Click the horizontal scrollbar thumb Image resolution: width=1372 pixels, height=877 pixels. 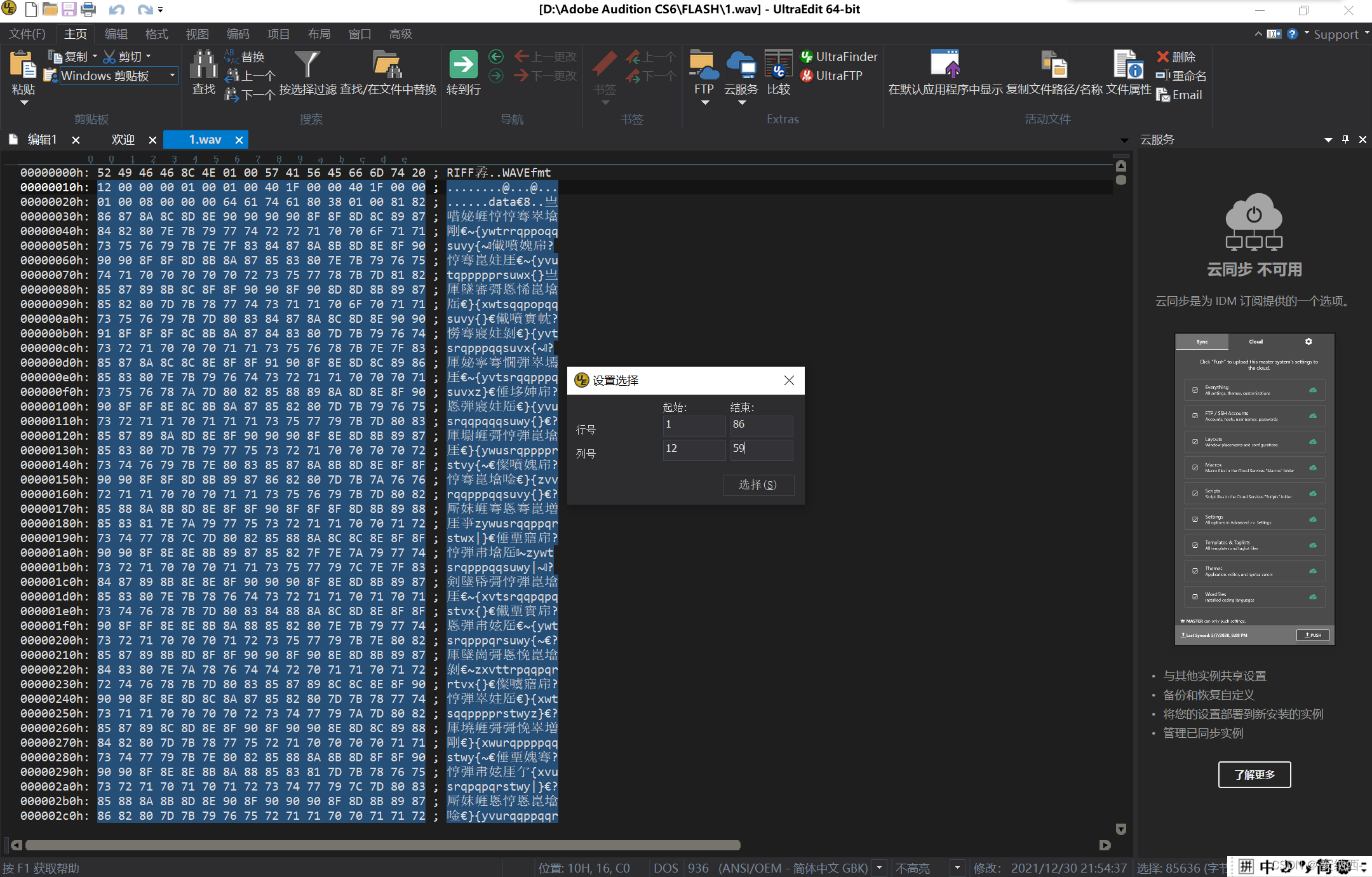point(382,845)
